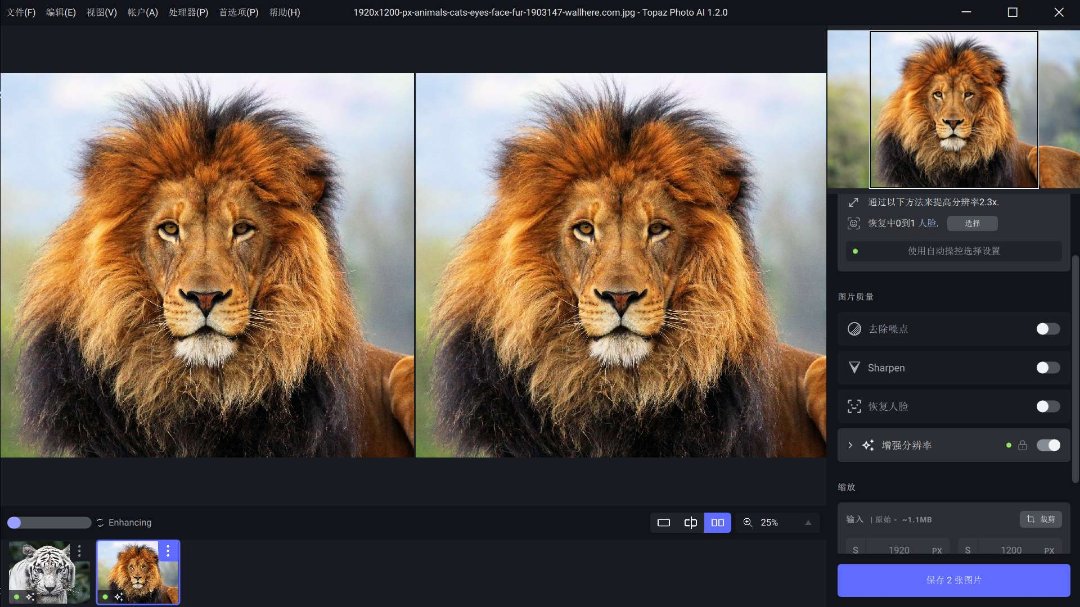Click the Save 2 Images (保存 2 张图片) button
Image resolution: width=1080 pixels, height=607 pixels.
(953, 580)
